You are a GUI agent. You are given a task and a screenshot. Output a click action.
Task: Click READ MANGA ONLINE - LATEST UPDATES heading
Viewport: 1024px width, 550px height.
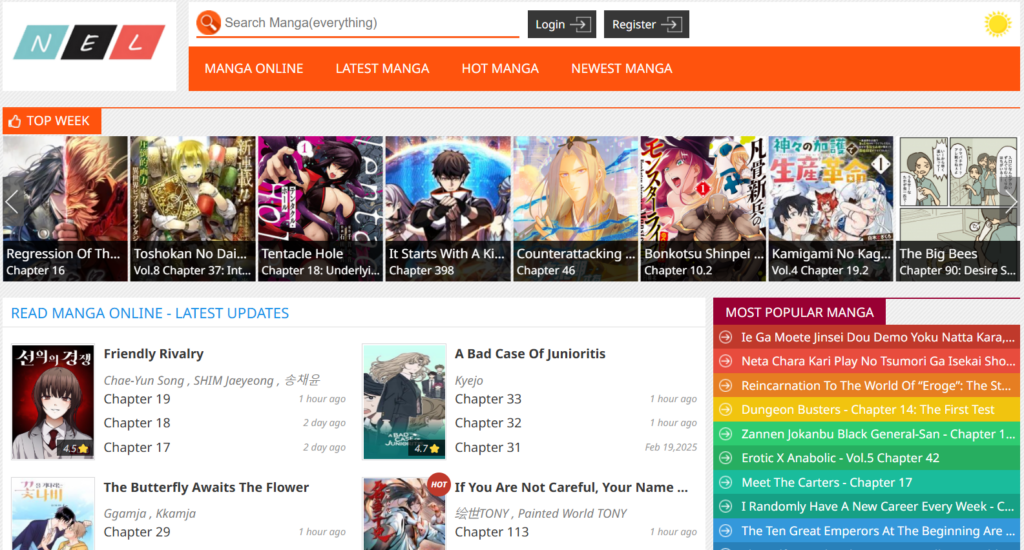(x=150, y=314)
